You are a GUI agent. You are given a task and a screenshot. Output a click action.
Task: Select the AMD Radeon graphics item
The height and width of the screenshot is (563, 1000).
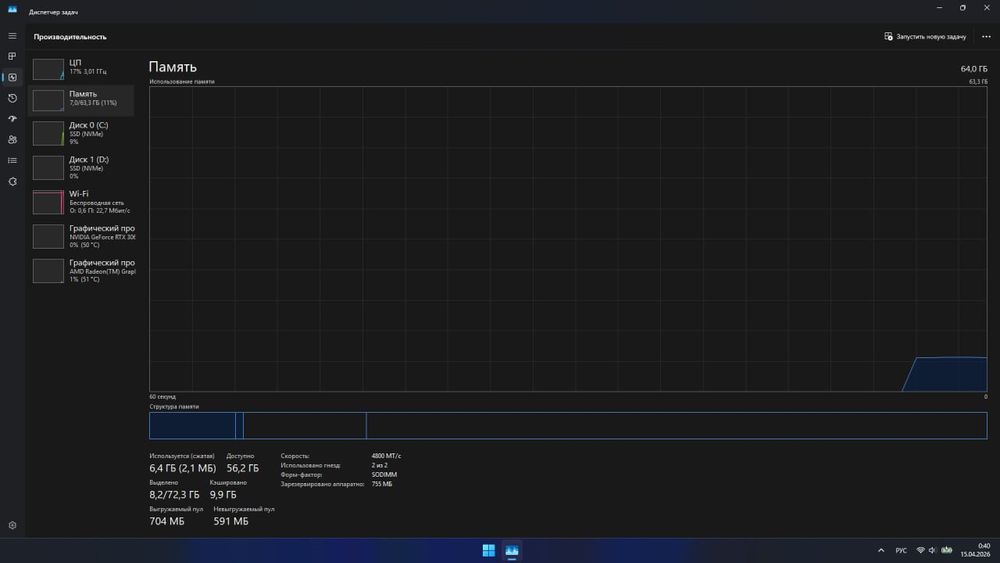coord(82,271)
